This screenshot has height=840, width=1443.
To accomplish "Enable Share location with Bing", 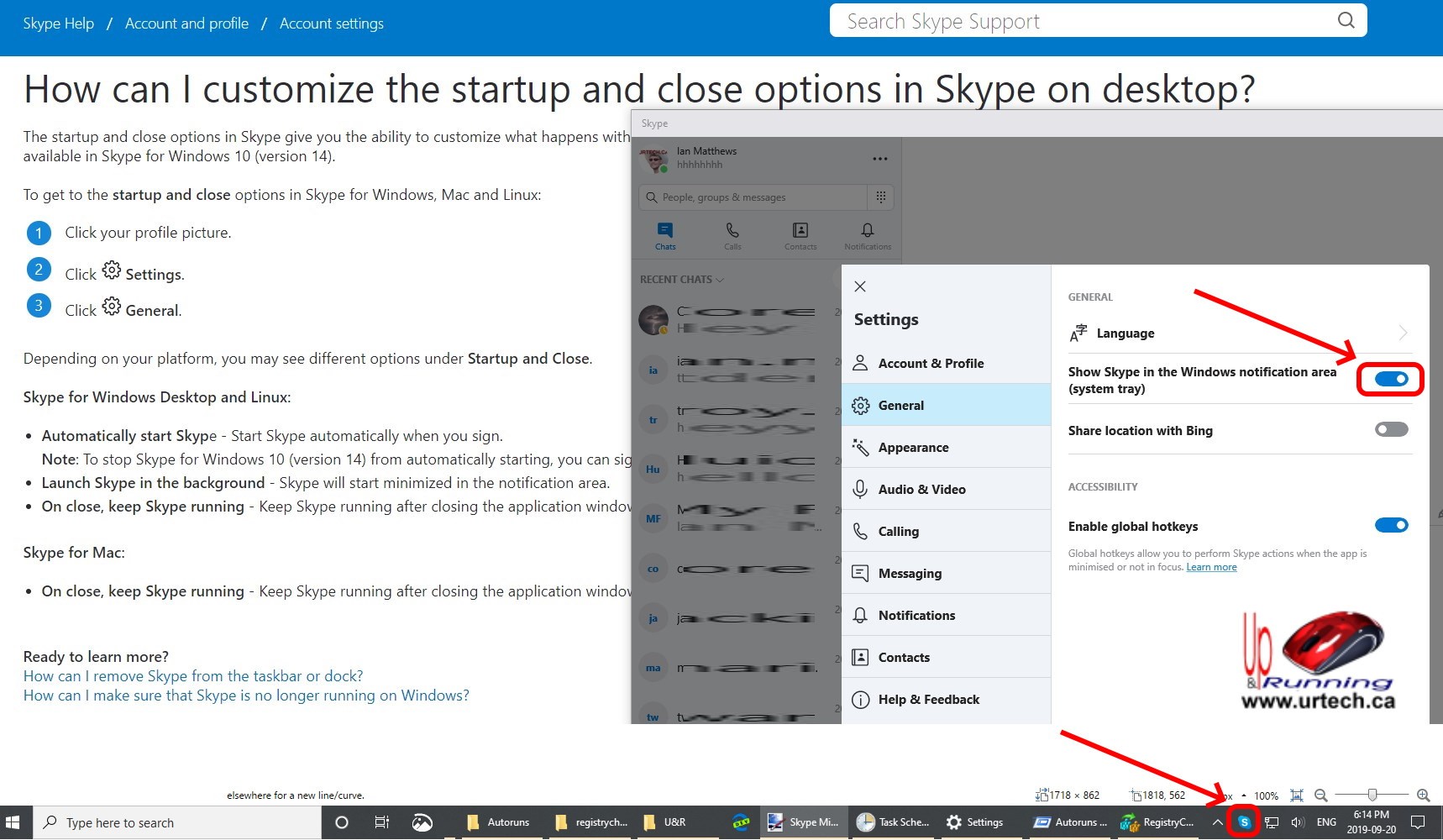I will pos(1391,430).
